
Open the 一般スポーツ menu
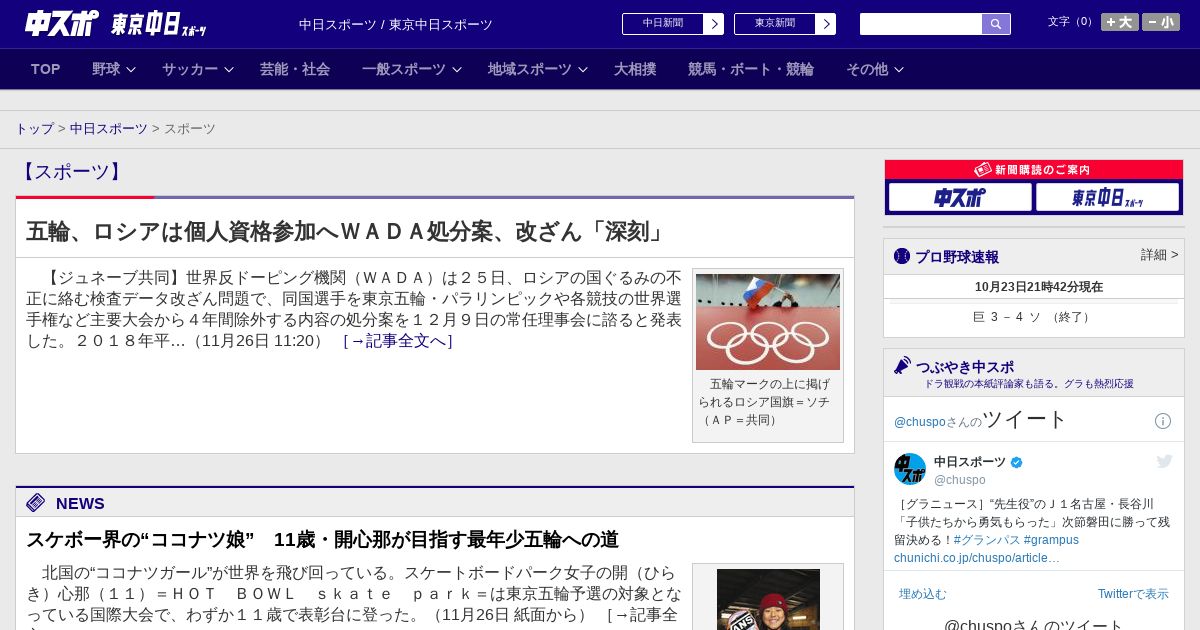404,69
